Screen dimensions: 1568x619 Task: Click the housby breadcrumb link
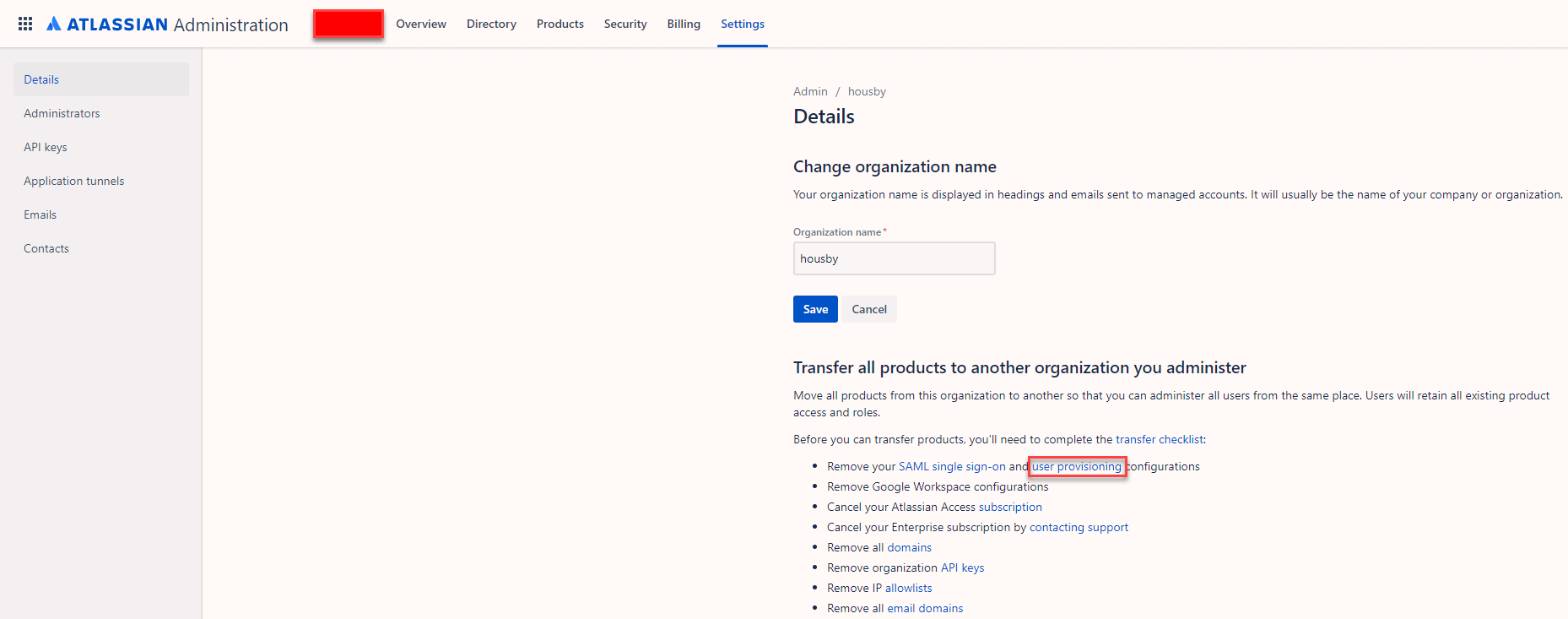coord(867,91)
